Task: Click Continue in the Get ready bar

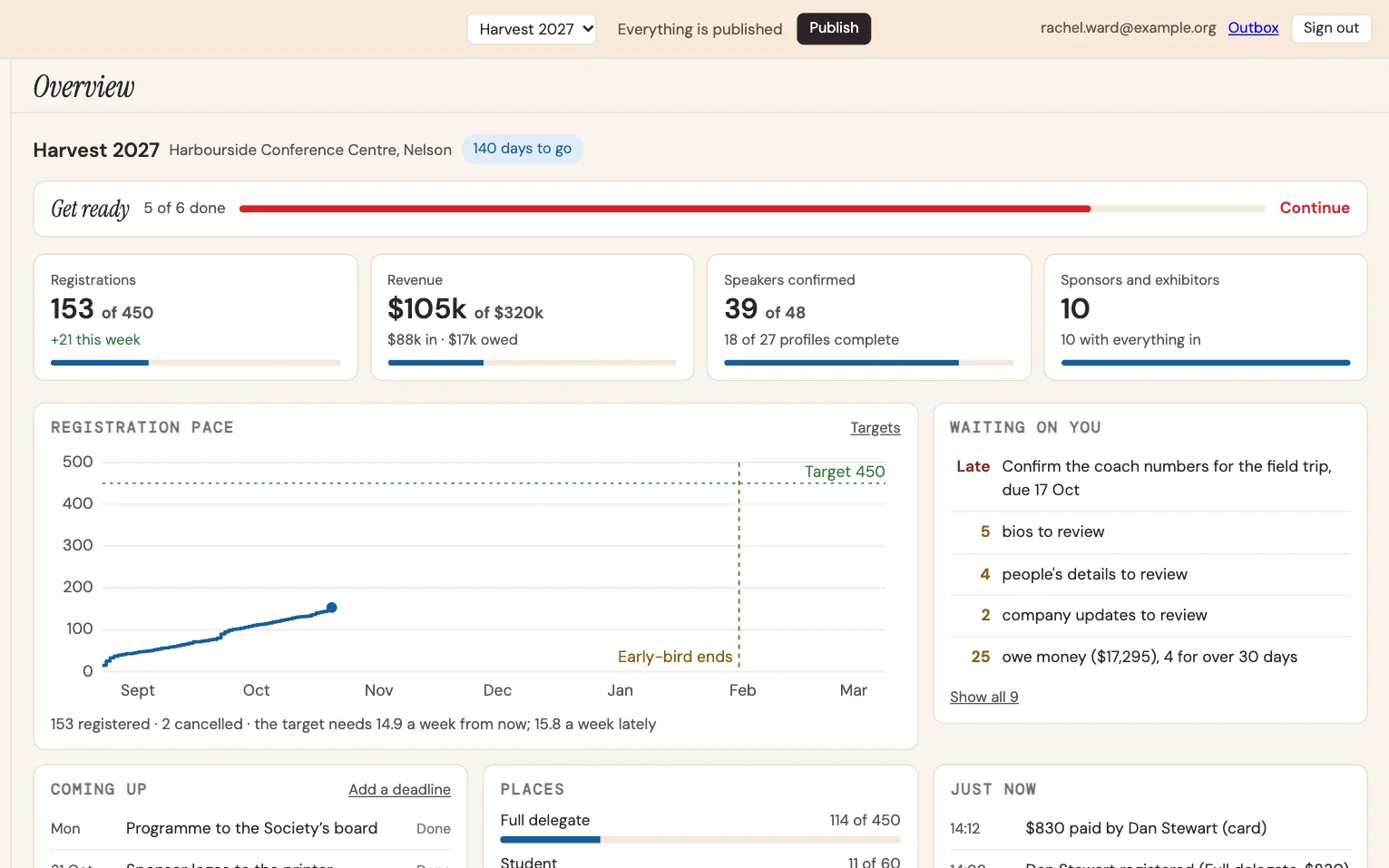Action: [x=1315, y=208]
